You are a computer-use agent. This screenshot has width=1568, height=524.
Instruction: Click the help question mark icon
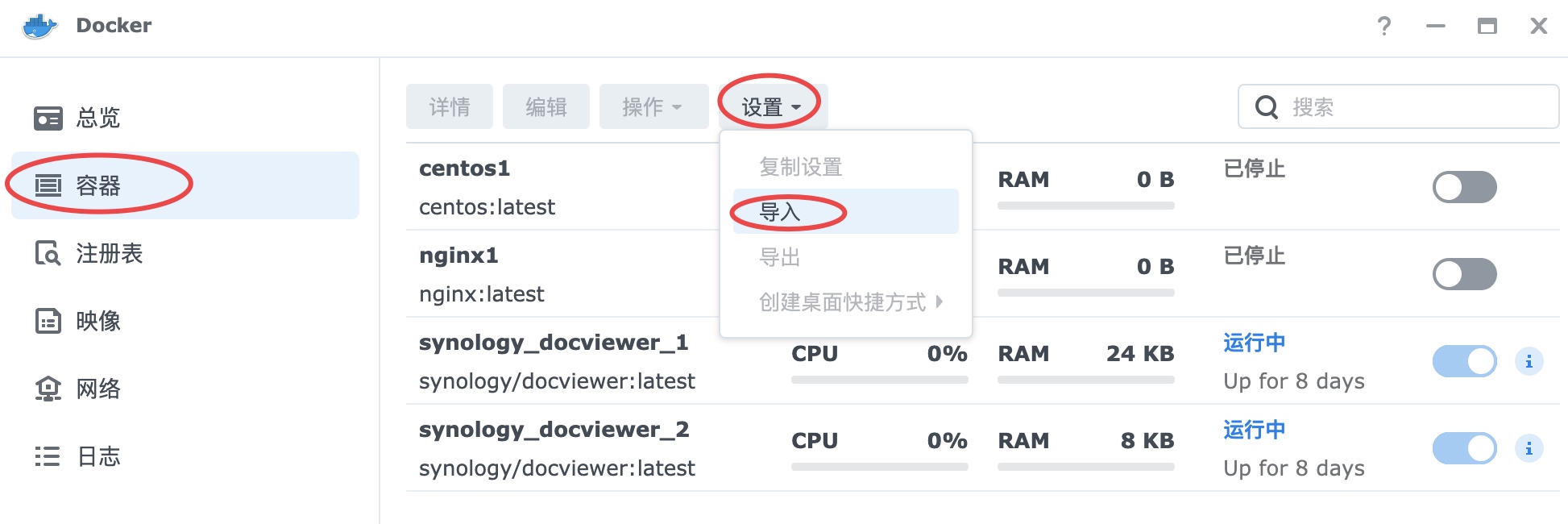point(1383,27)
